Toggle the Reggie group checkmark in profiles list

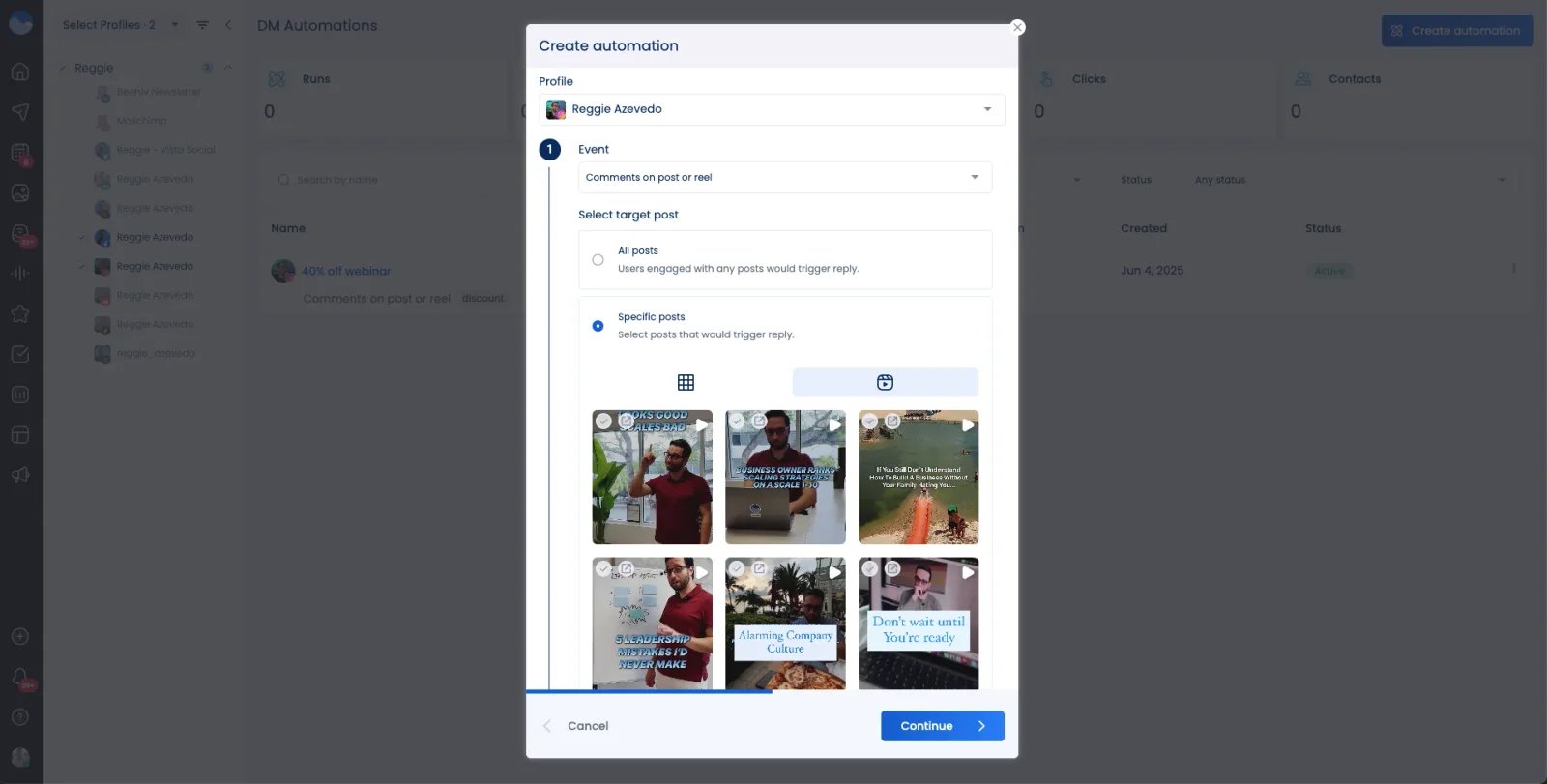63,68
